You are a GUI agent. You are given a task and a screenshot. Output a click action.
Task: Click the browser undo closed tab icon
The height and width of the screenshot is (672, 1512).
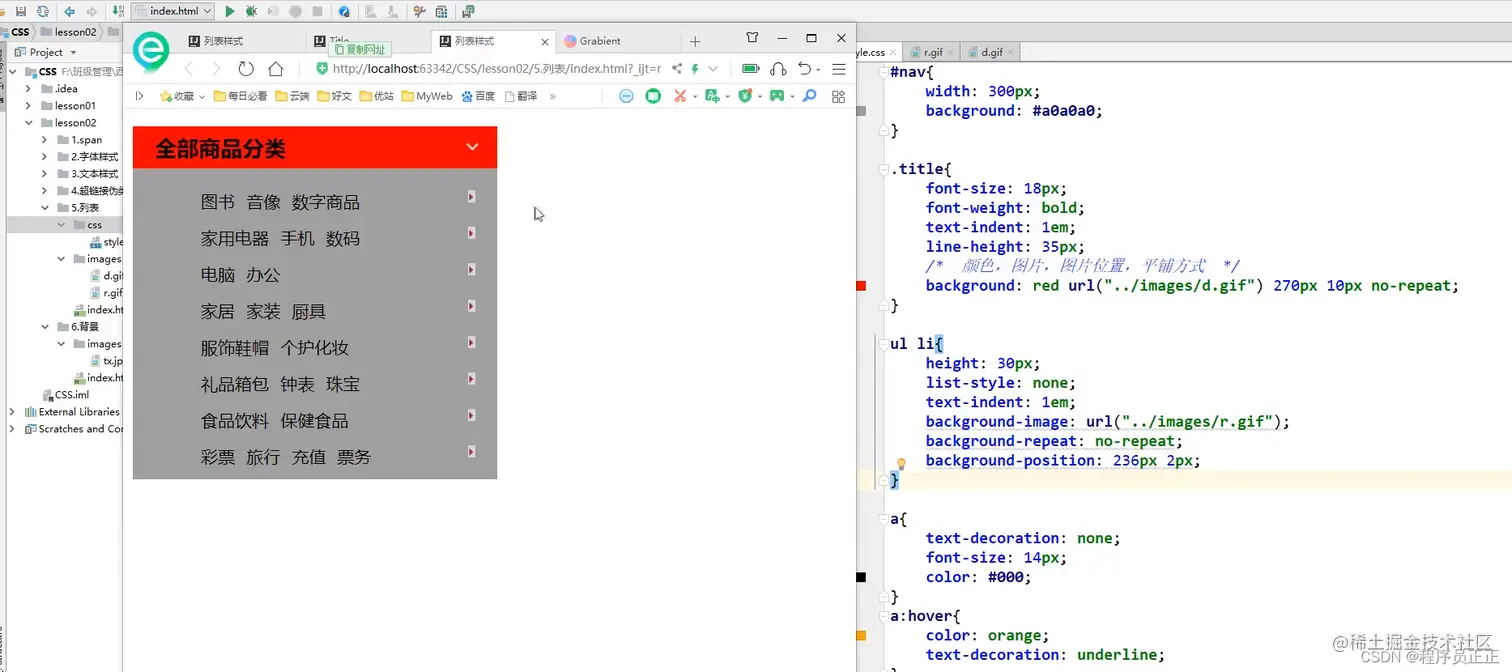click(805, 69)
